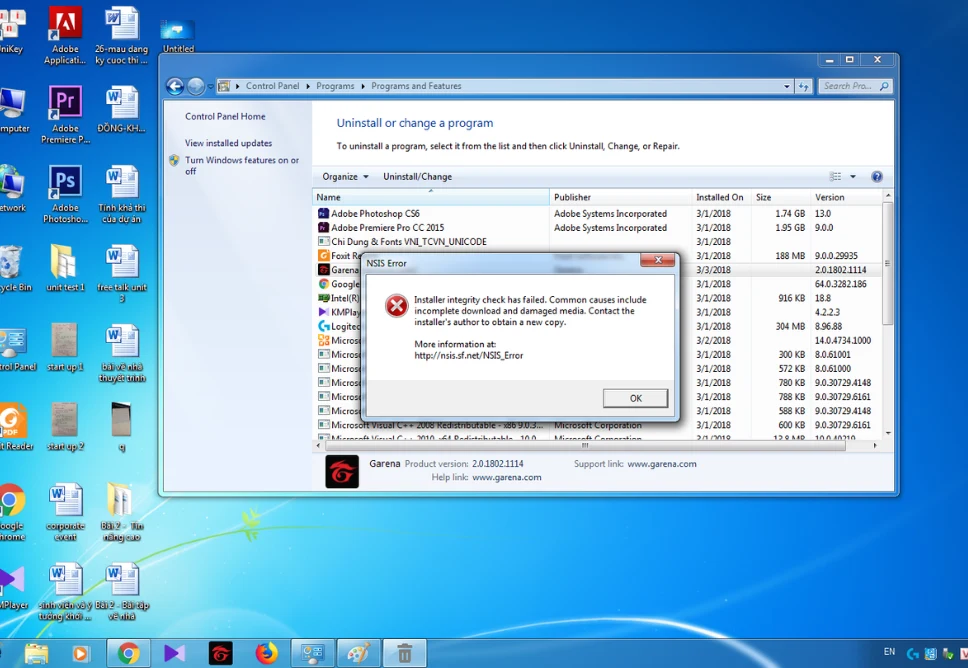Click the Garena logo in the details pane

(342, 472)
